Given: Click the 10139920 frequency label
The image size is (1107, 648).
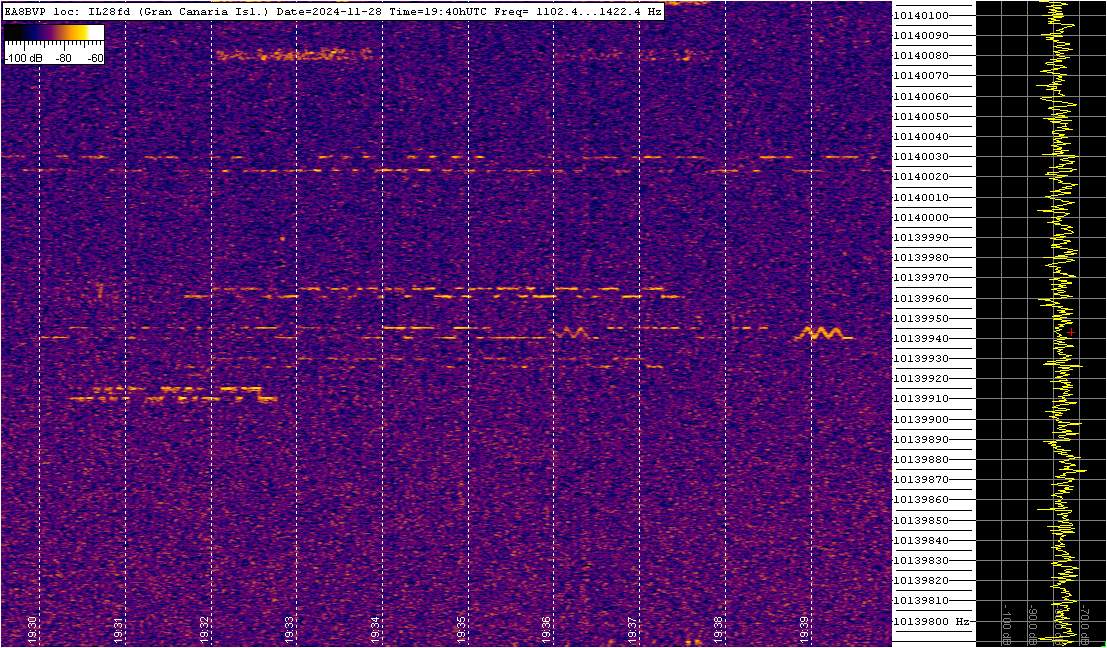Looking at the screenshot, I should pos(921,379).
